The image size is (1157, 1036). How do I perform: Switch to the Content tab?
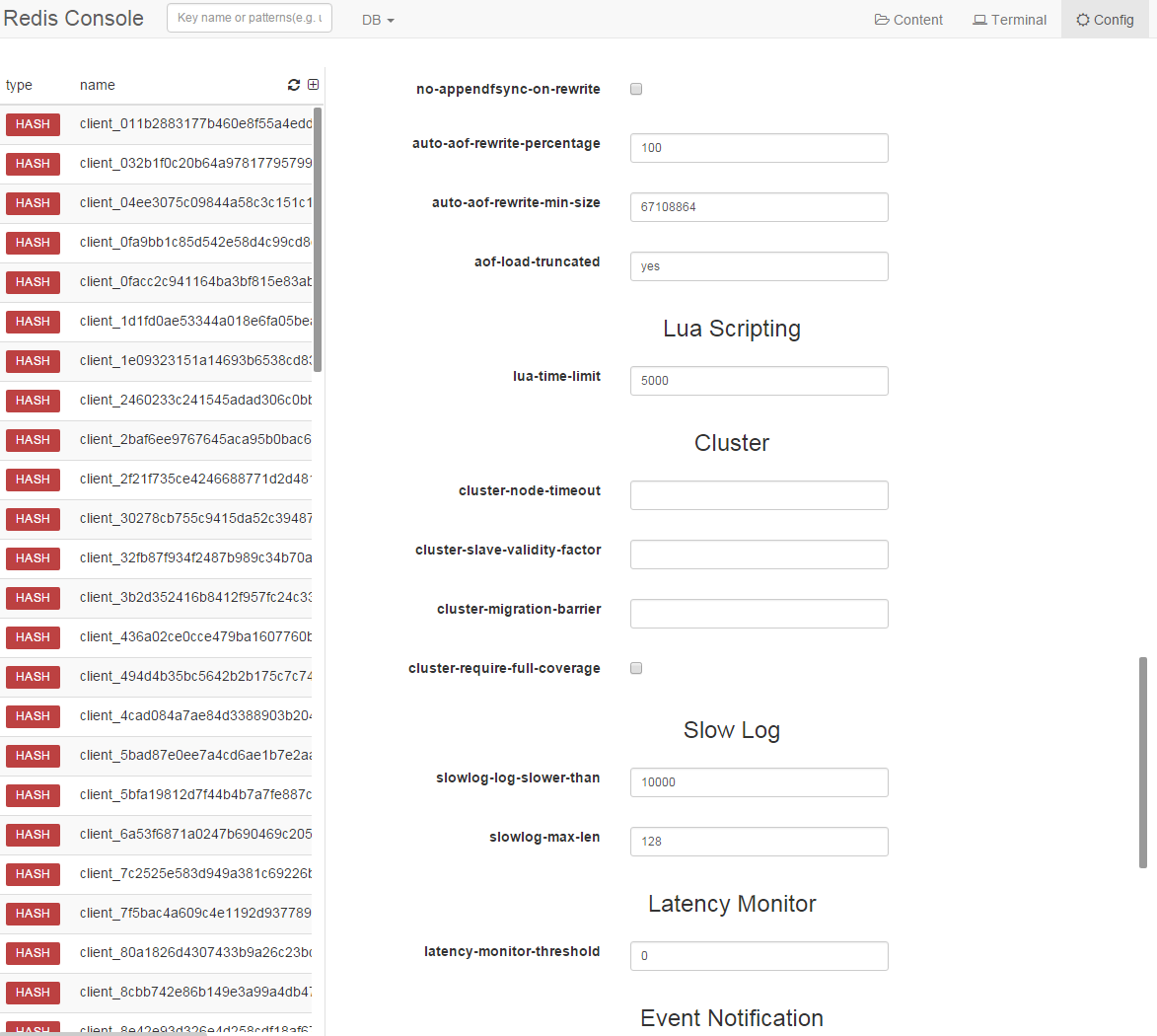(x=908, y=20)
